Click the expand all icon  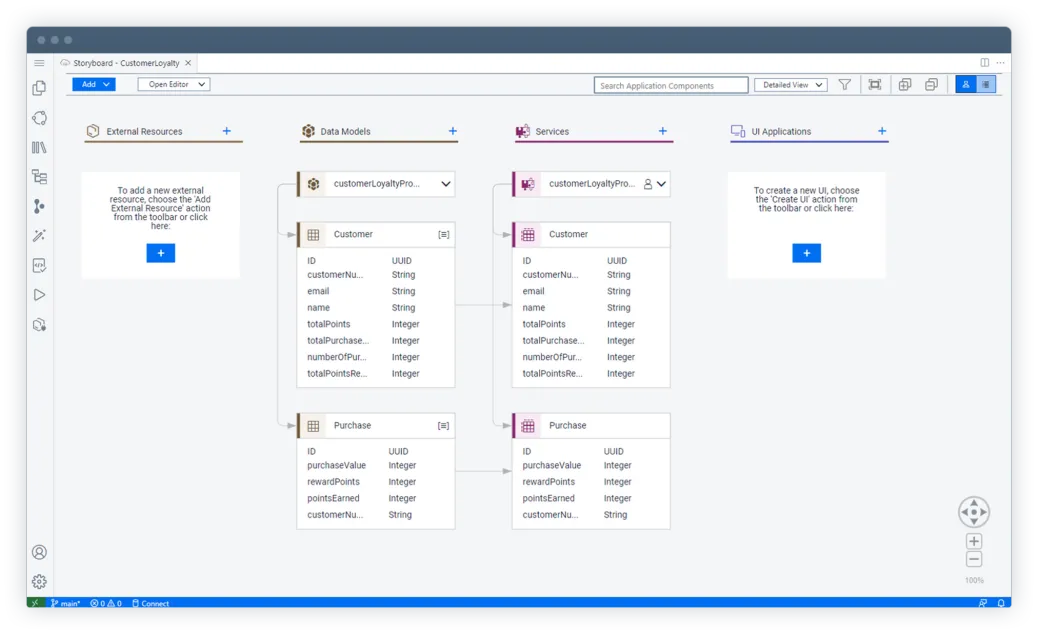(905, 85)
